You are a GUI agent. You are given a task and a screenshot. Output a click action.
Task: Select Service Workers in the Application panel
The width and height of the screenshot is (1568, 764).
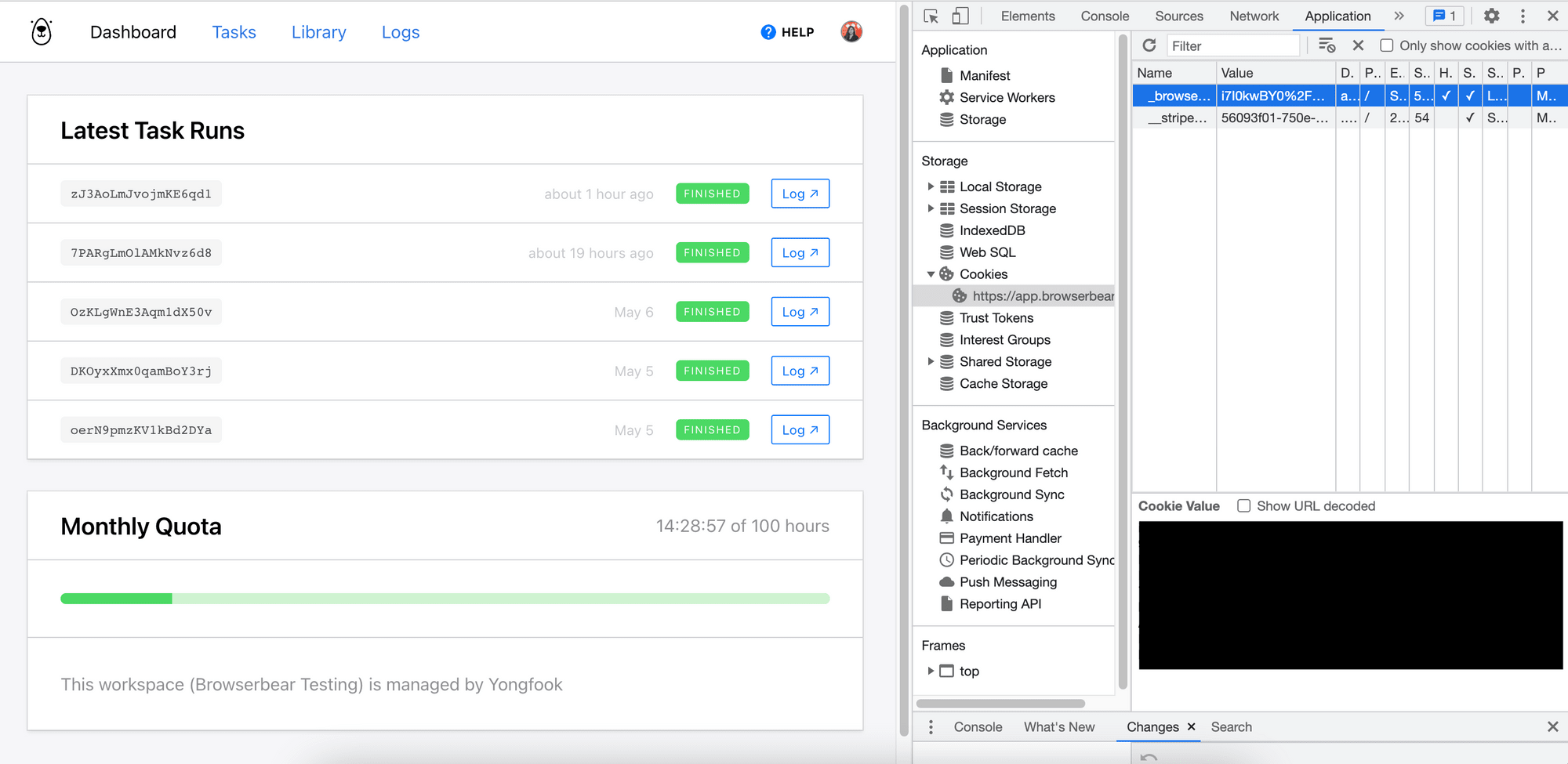tap(1007, 97)
